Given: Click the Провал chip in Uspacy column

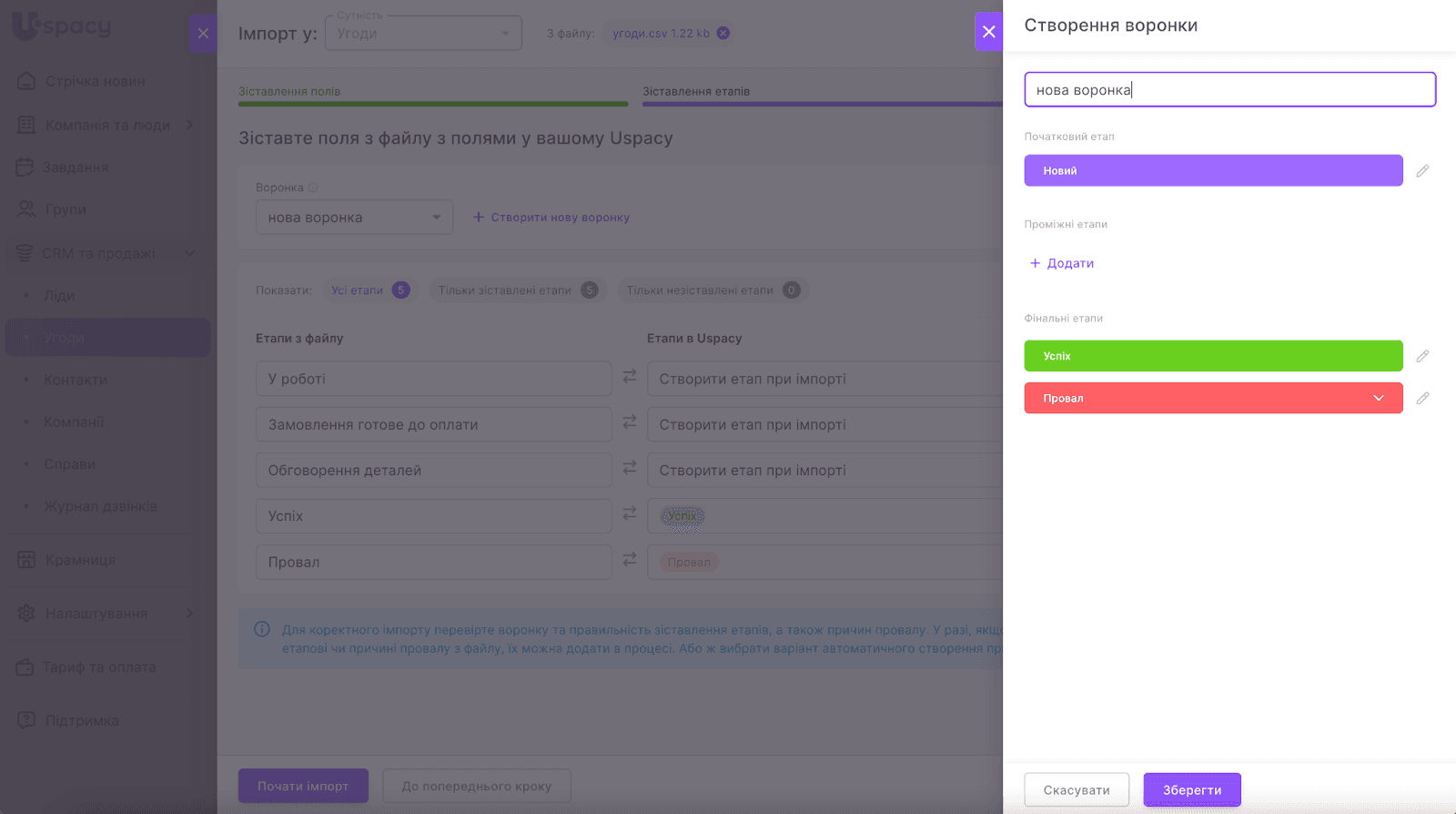Looking at the screenshot, I should pos(689,562).
